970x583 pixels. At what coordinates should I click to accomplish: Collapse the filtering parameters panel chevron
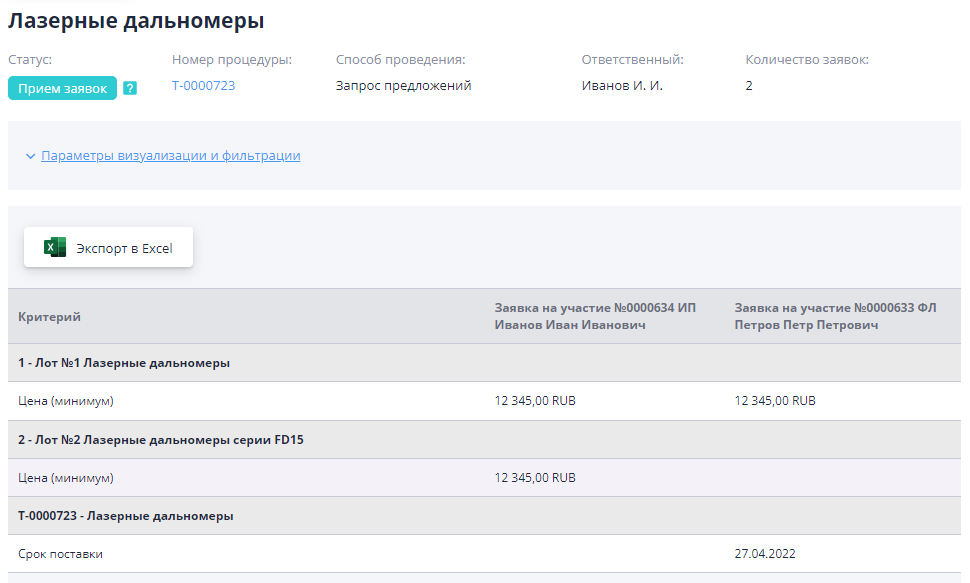coord(28,156)
